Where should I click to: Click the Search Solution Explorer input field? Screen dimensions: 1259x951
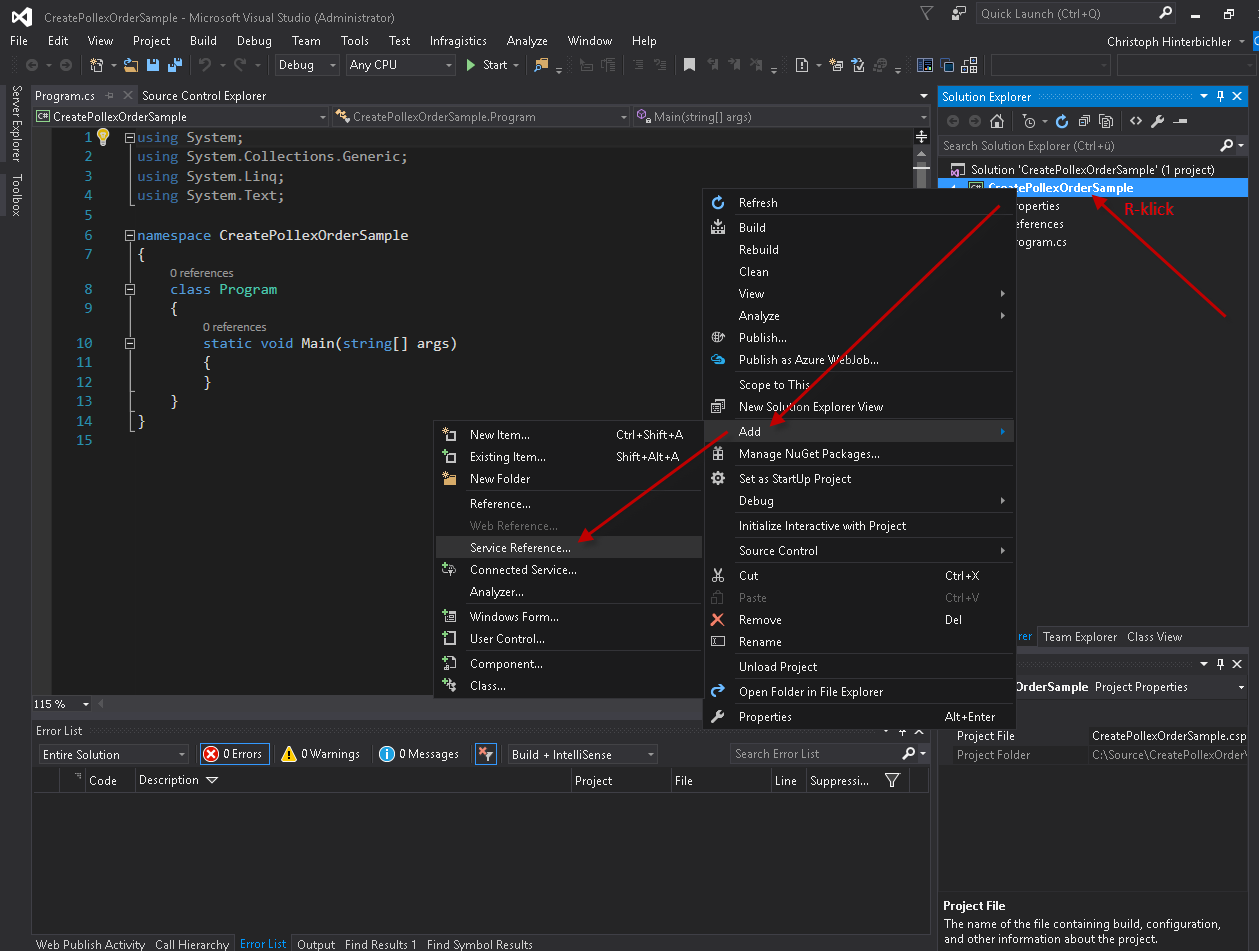1075,146
